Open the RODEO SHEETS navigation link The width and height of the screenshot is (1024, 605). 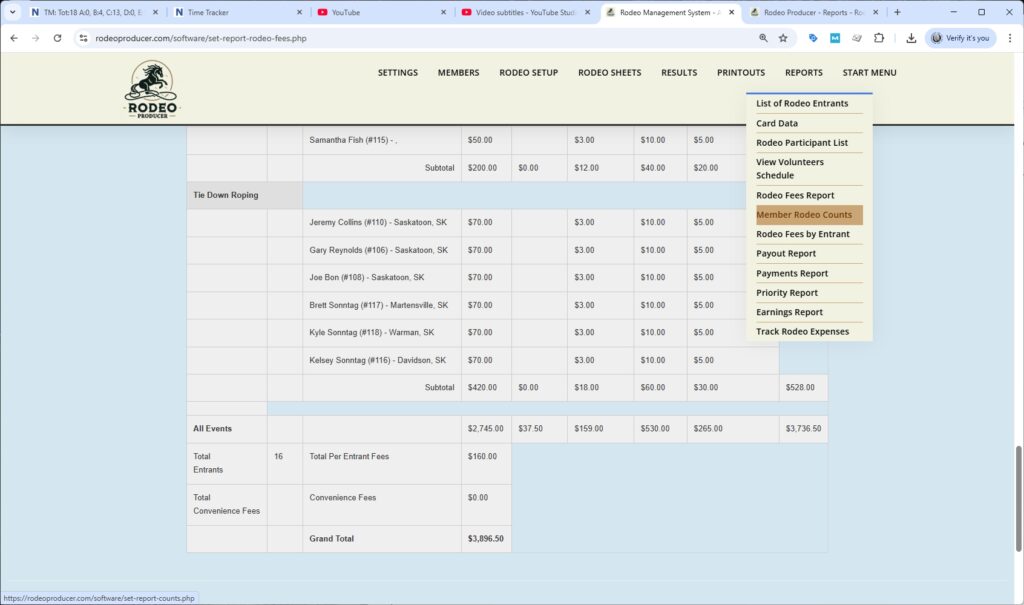pos(609,72)
